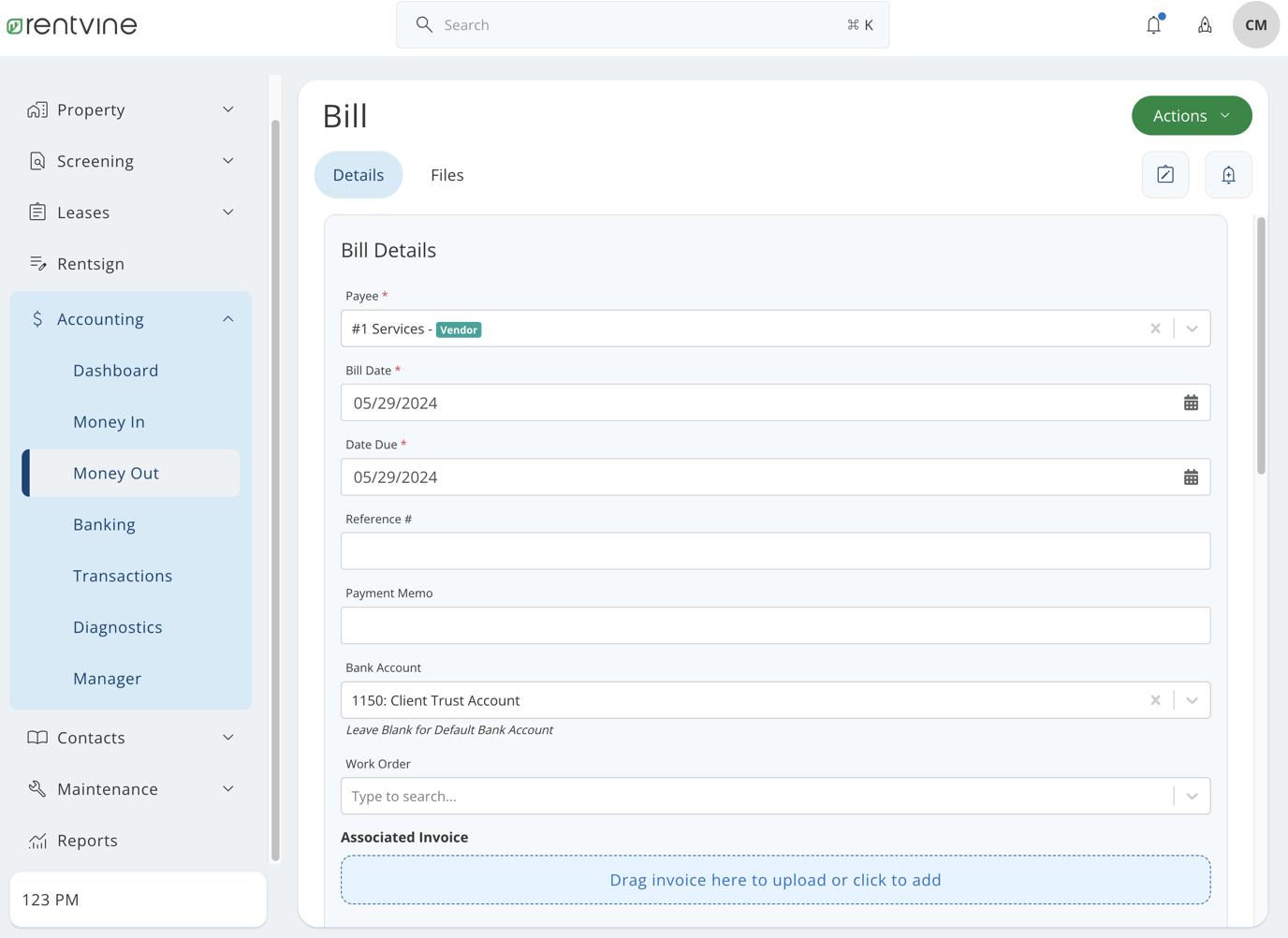Open the Work Order dropdown
Screen dimensions: 1288x938
pos(1192,795)
